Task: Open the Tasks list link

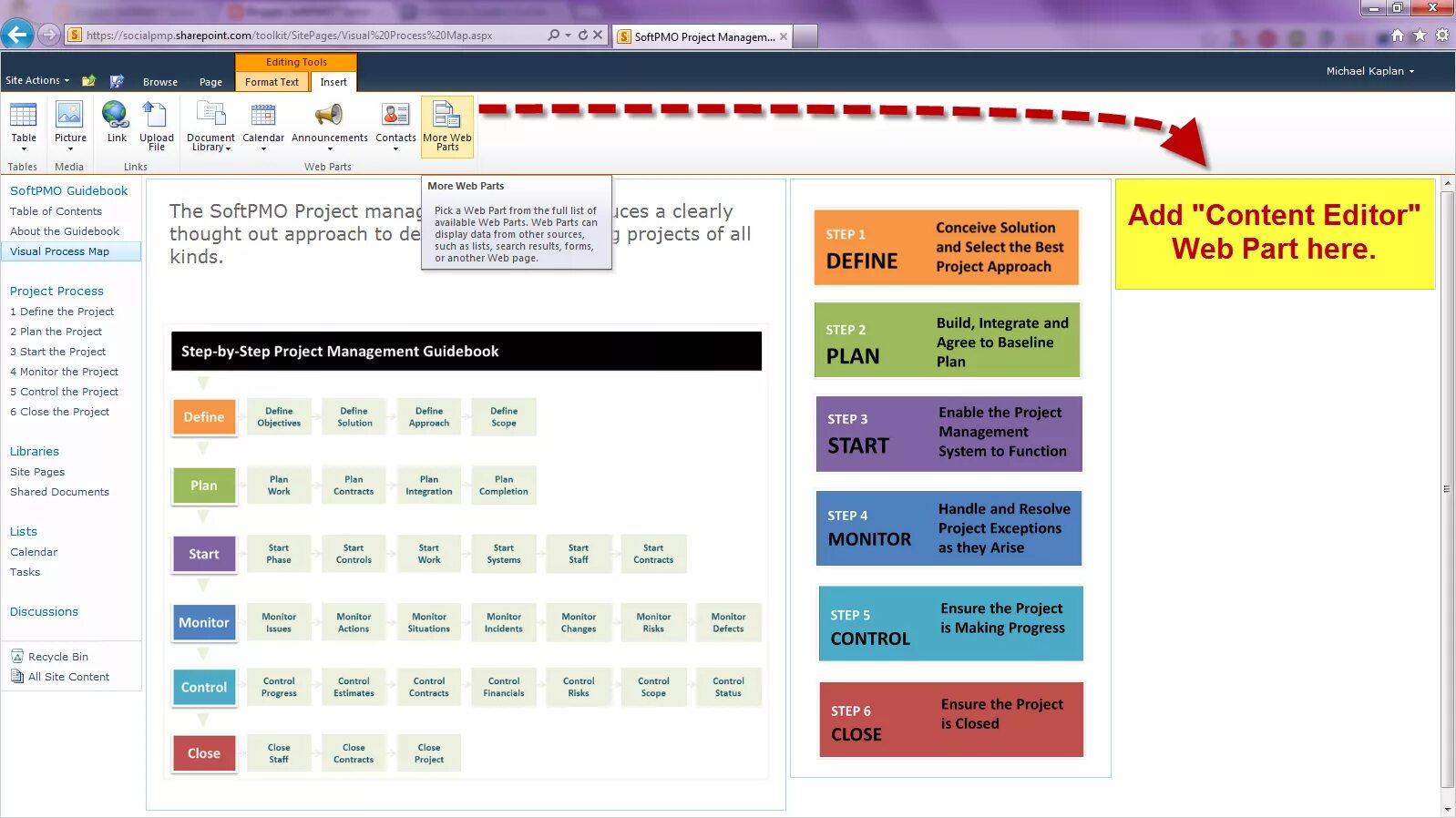Action: [25, 572]
